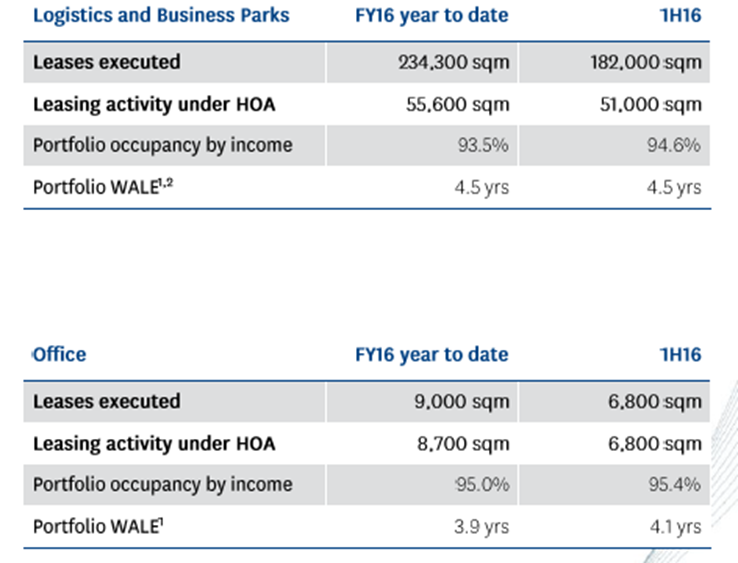Image resolution: width=738 pixels, height=563 pixels.
Task: Click the Office 8,700 sqm HOA value
Action: (463, 443)
